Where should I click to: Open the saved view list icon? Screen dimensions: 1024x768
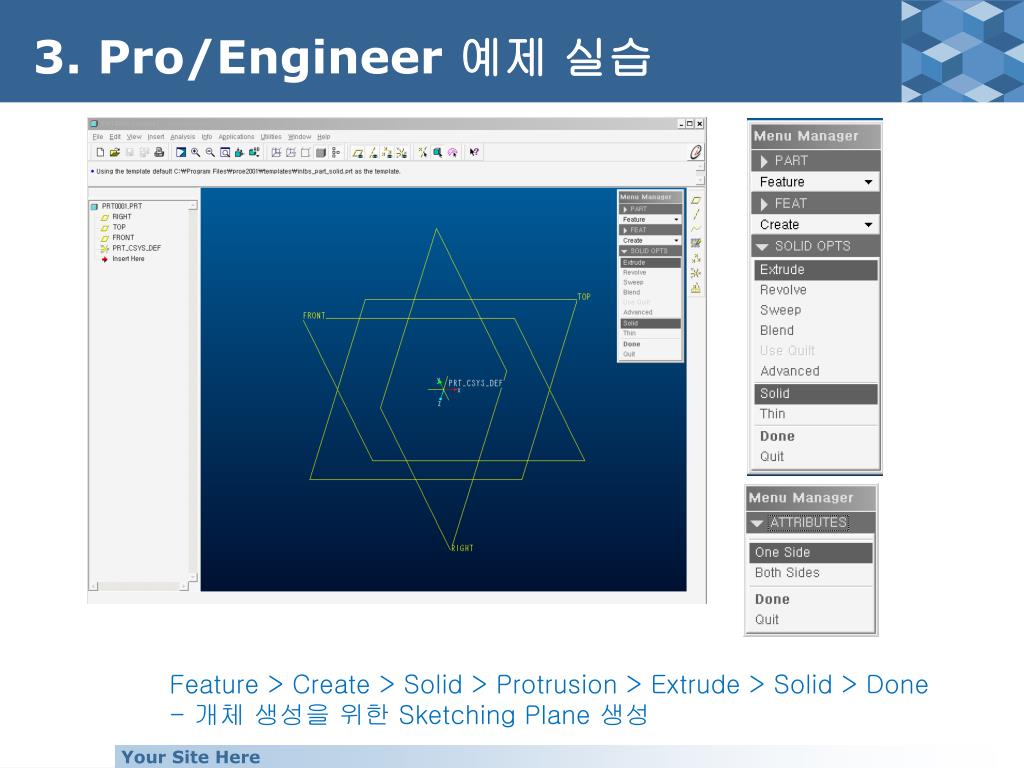pyautogui.click(x=254, y=152)
